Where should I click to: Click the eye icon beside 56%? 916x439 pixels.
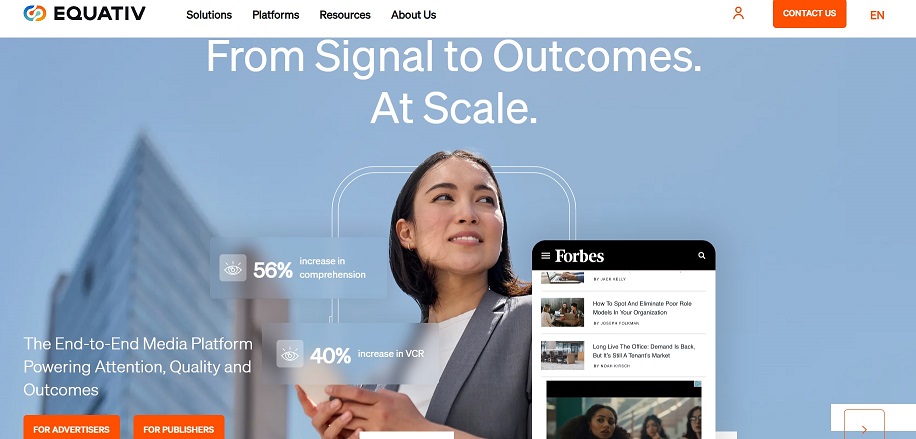[233, 268]
